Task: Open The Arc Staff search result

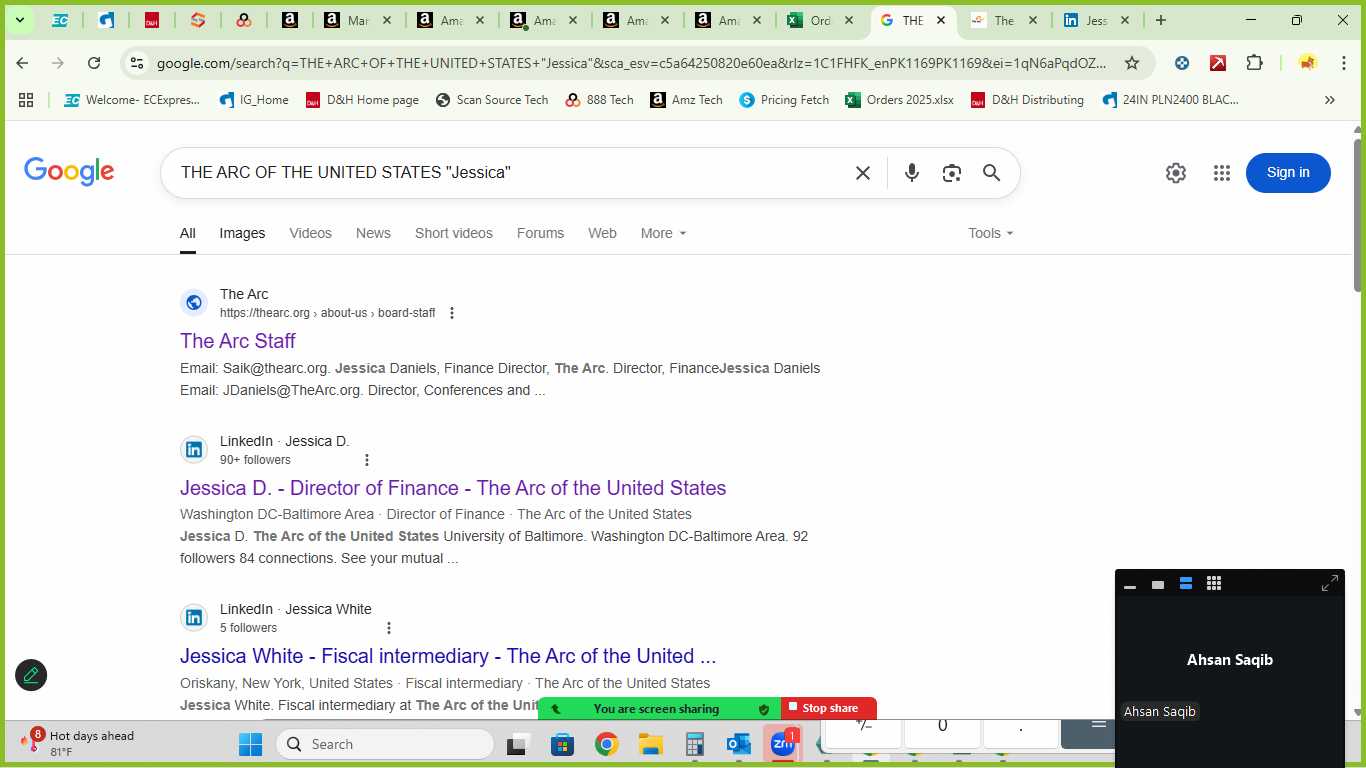Action: pyautogui.click(x=238, y=341)
